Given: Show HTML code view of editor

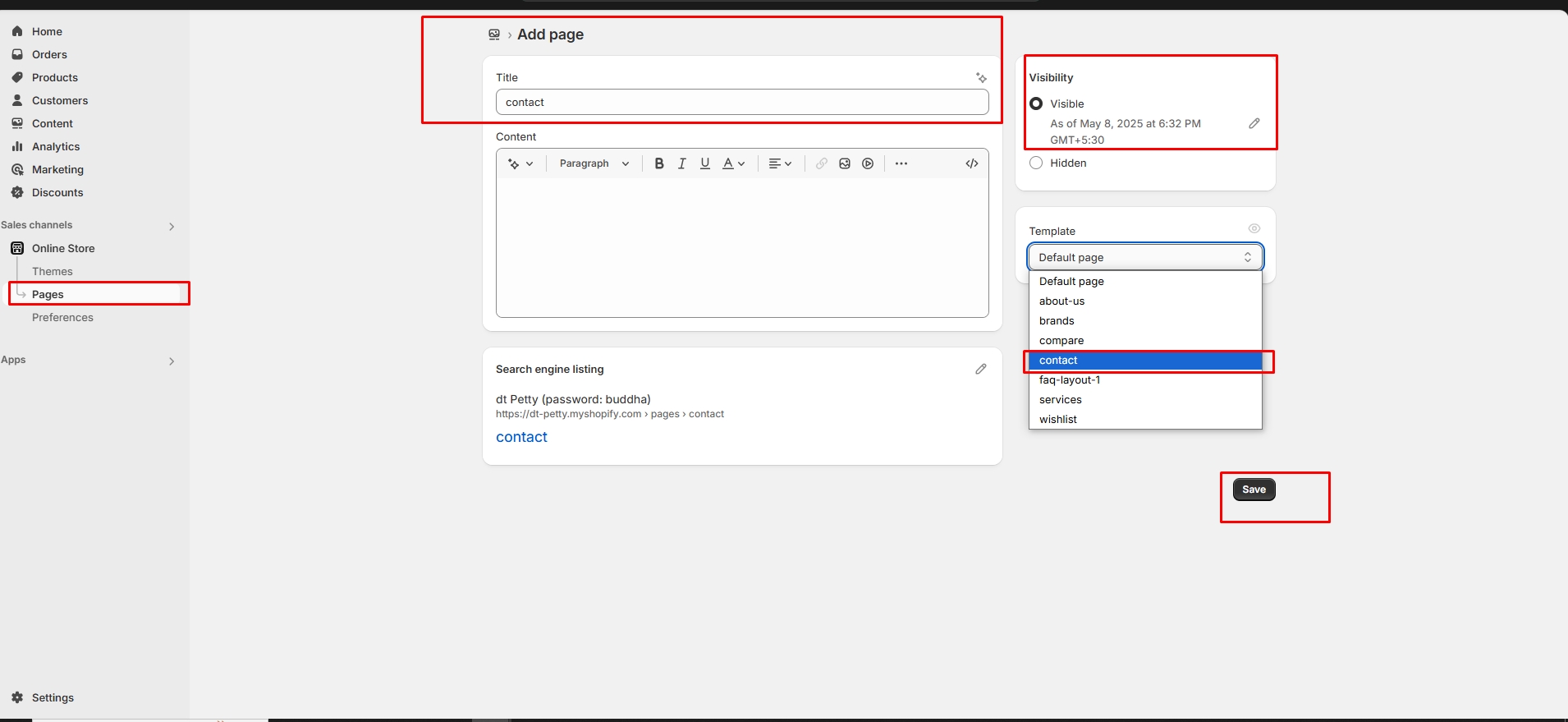Looking at the screenshot, I should tap(972, 163).
